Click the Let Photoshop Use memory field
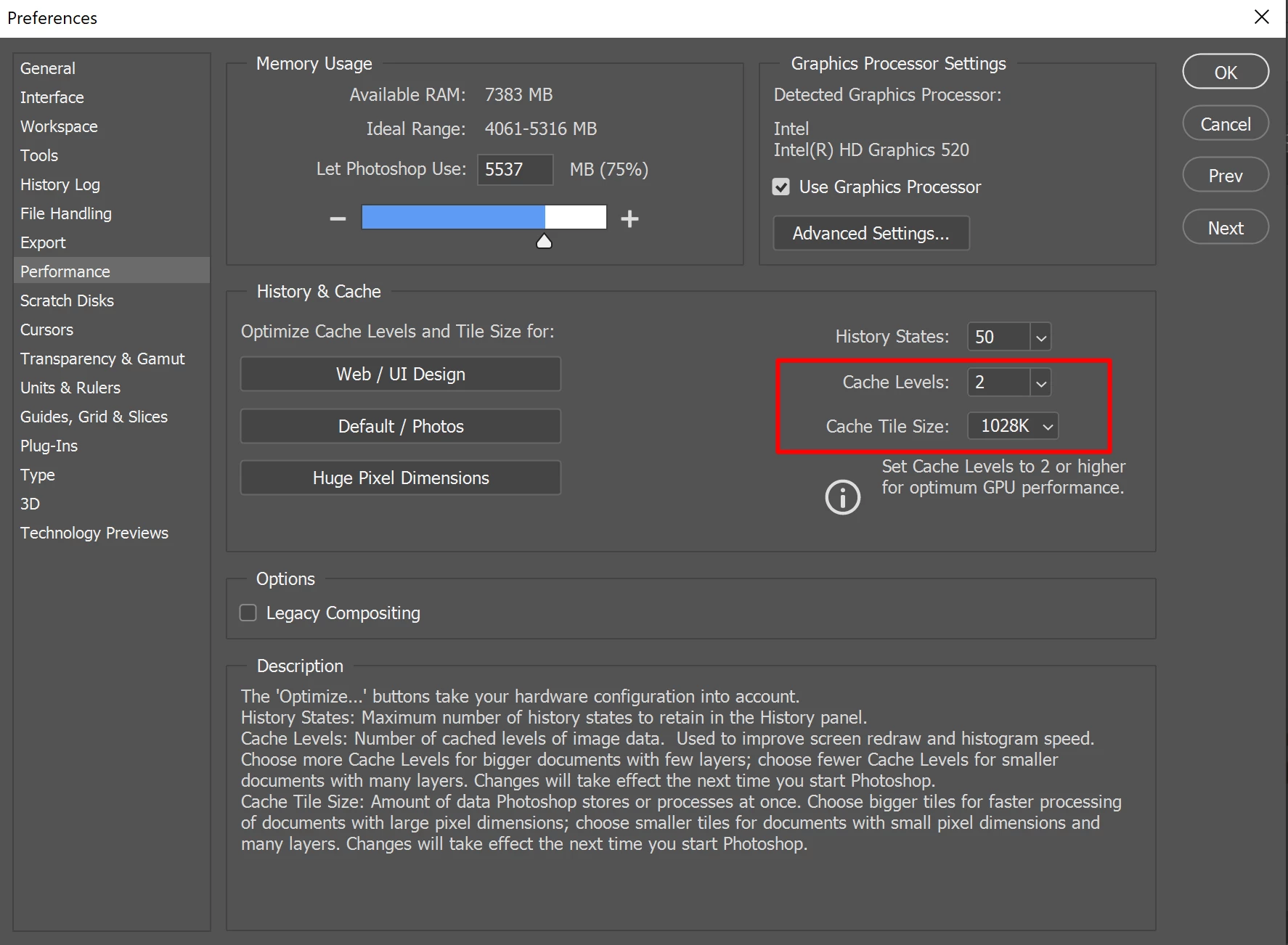The image size is (1288, 945). [x=515, y=169]
